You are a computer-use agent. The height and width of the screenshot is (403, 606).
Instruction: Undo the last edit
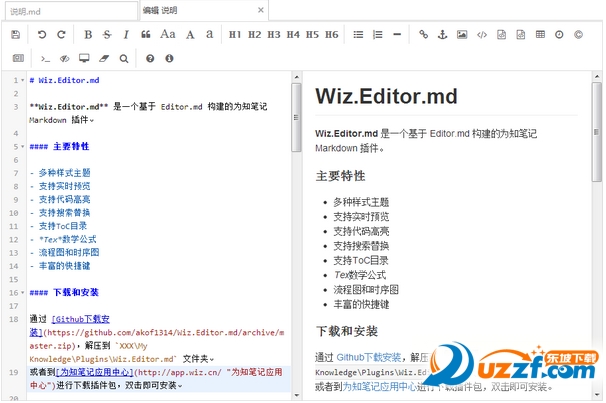click(42, 35)
